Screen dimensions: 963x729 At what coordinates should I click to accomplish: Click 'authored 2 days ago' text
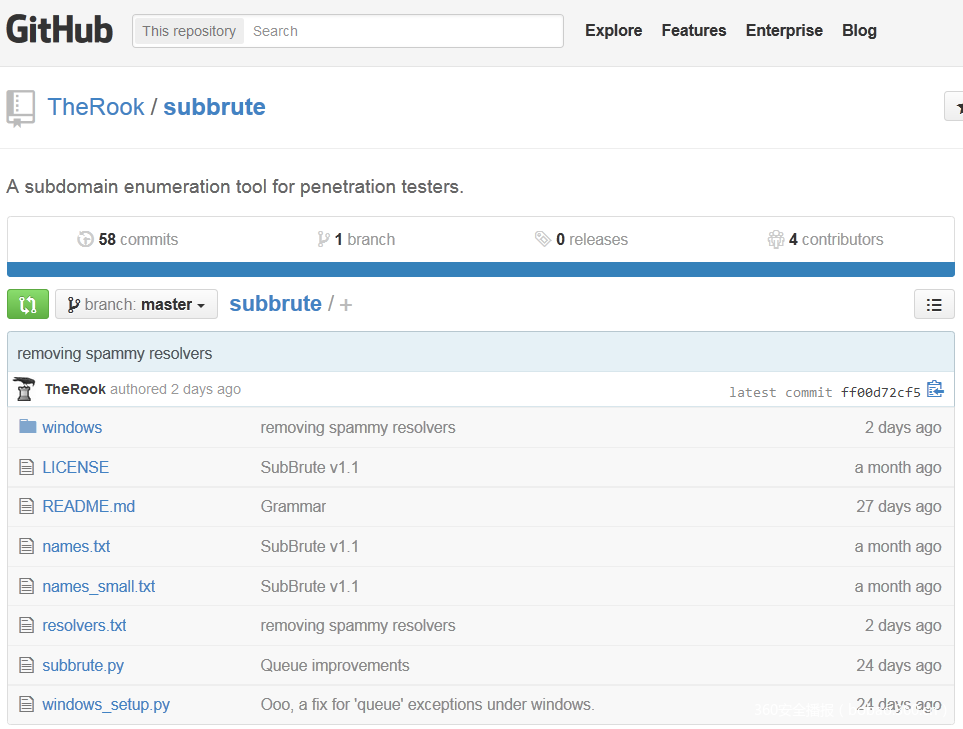(175, 389)
